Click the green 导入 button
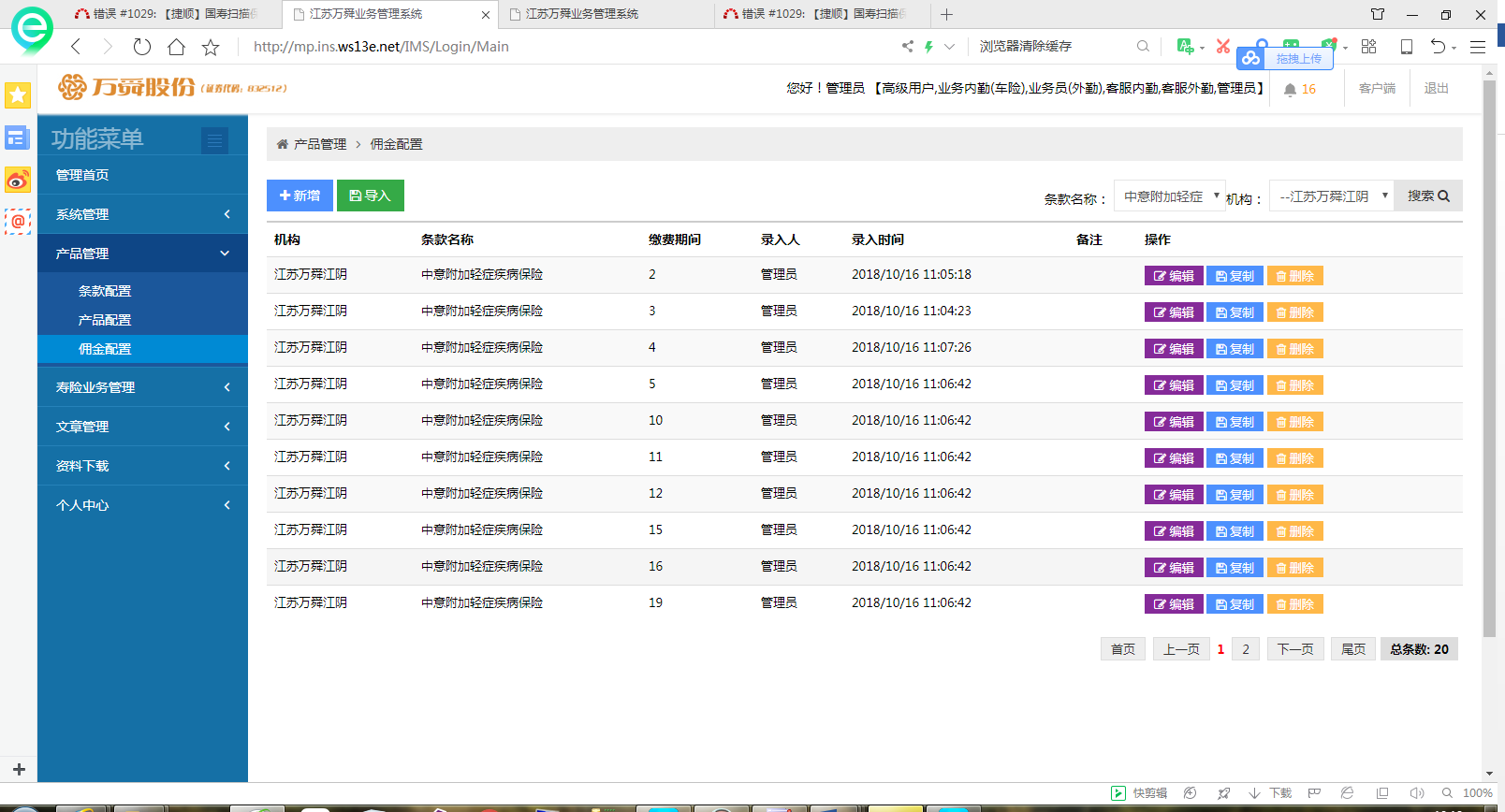 (x=370, y=196)
